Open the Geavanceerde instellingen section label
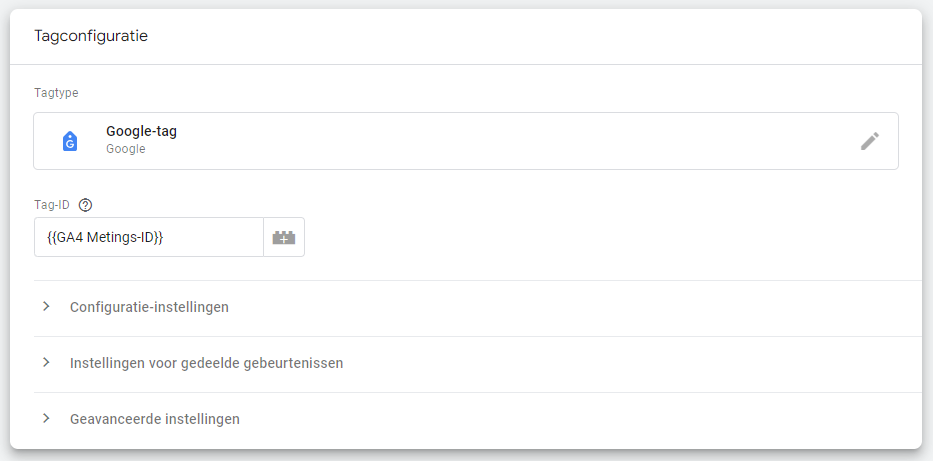The width and height of the screenshot is (933, 461). (154, 419)
